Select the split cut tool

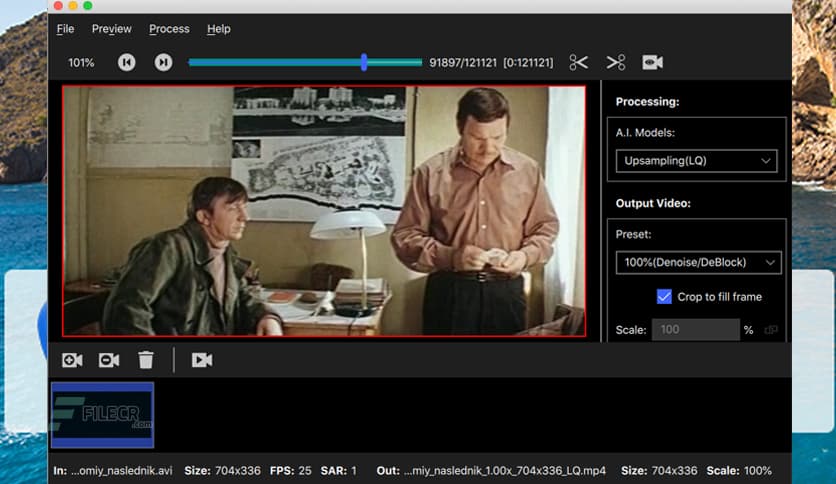[x=616, y=62]
